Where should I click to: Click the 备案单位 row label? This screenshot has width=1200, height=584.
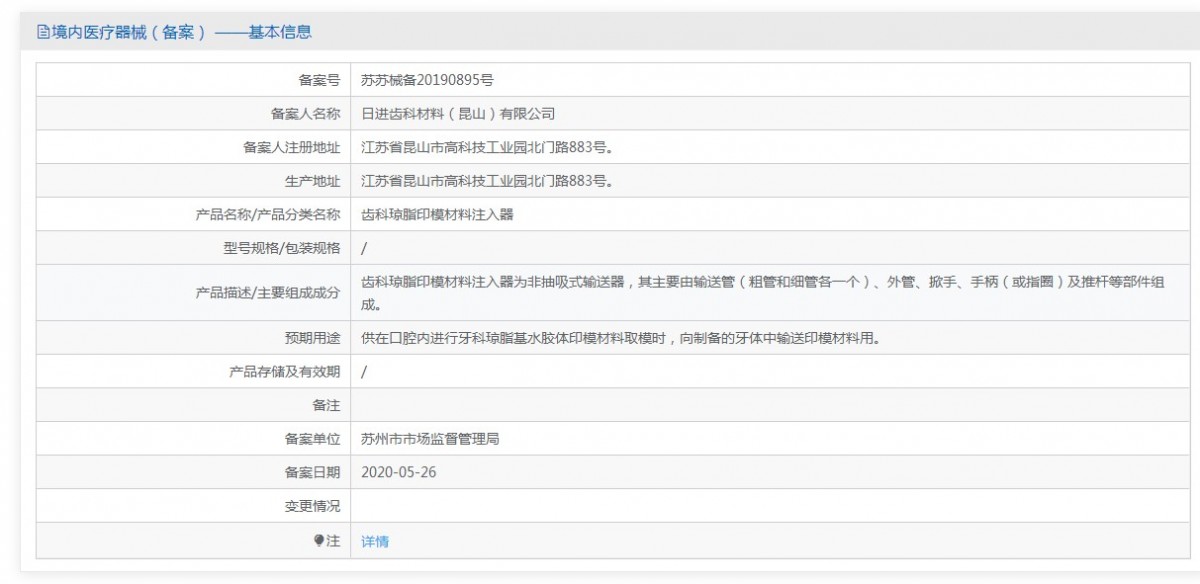pyautogui.click(x=312, y=439)
